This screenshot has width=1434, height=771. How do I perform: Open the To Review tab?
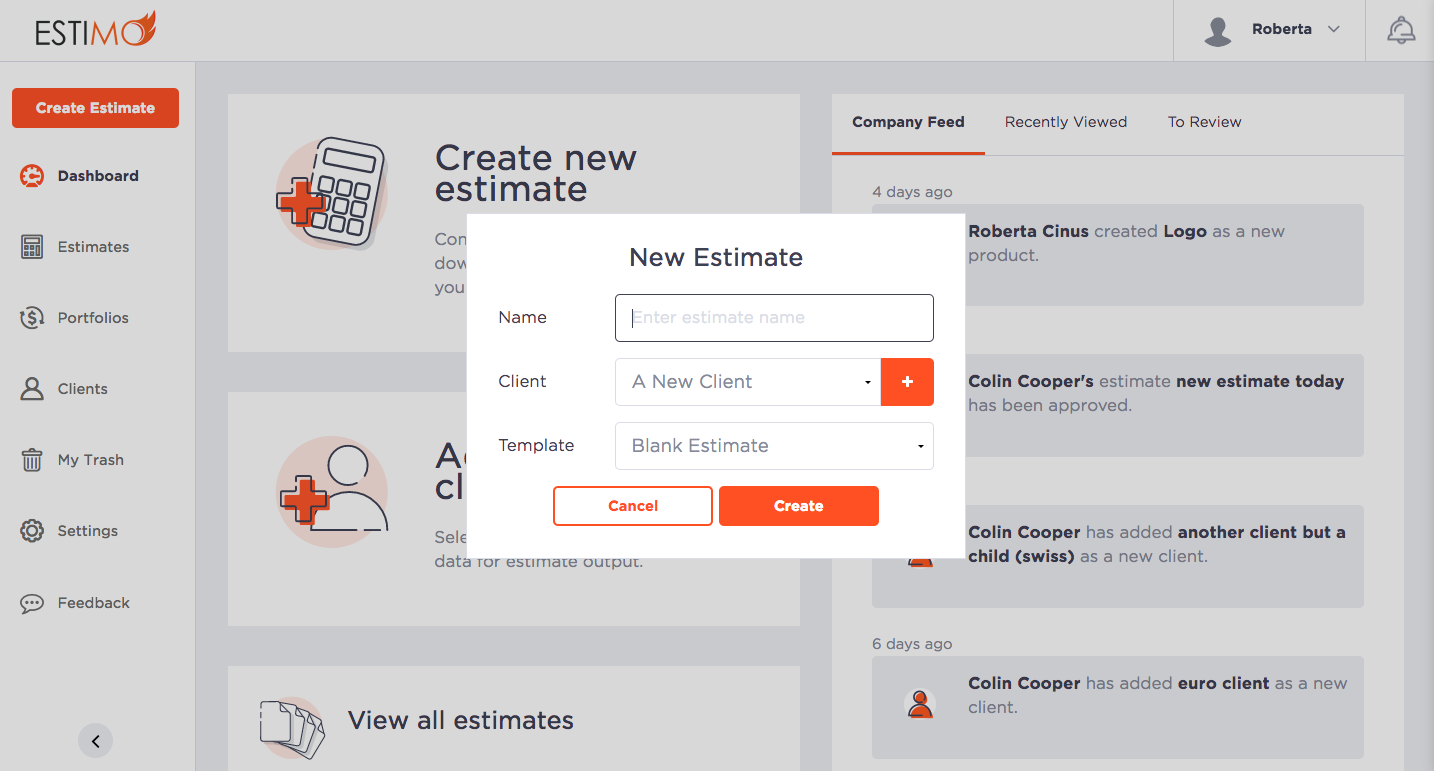pos(1204,122)
